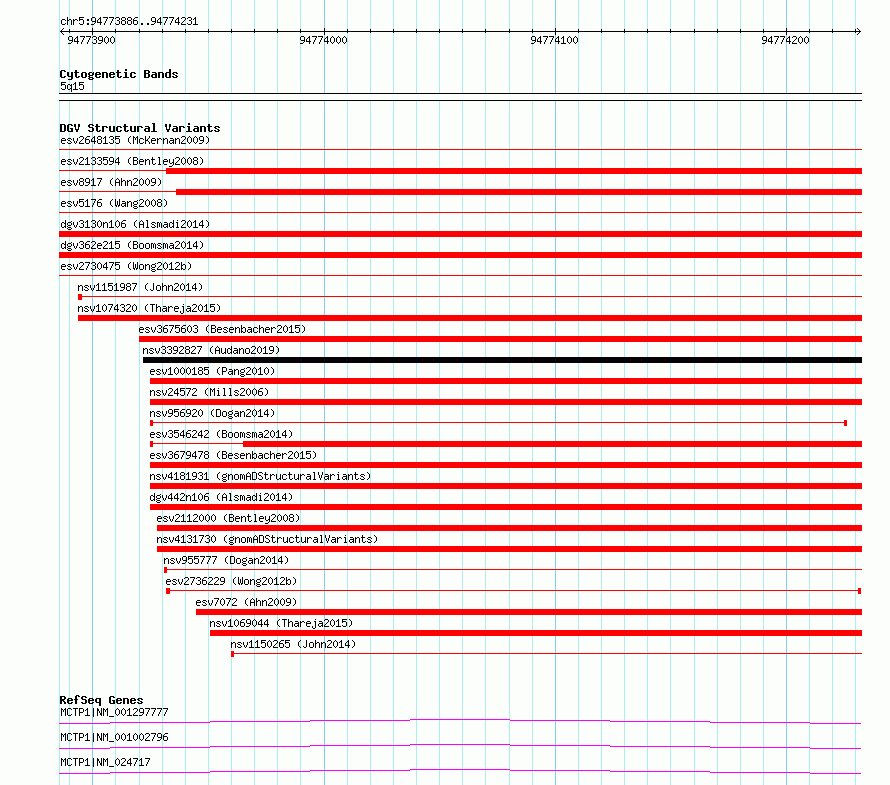The width and height of the screenshot is (890, 785).
Task: Click the start marker of nsv1151987 variant line
Action: pyautogui.click(x=80, y=297)
